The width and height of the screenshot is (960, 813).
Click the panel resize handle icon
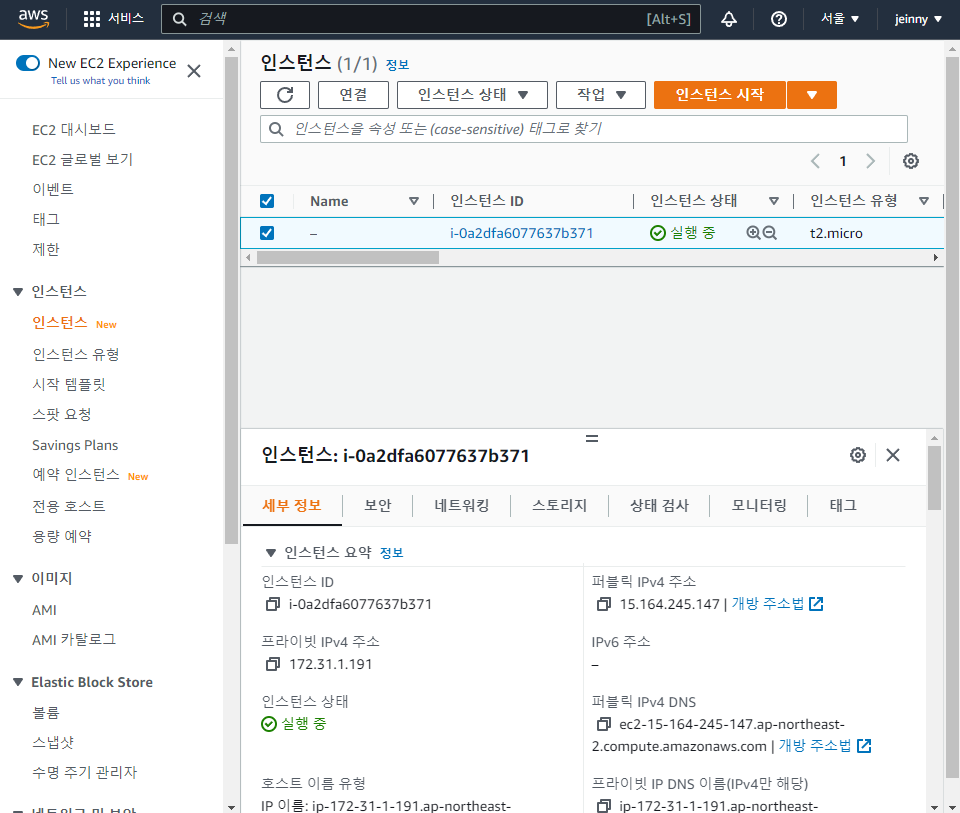pos(591,438)
